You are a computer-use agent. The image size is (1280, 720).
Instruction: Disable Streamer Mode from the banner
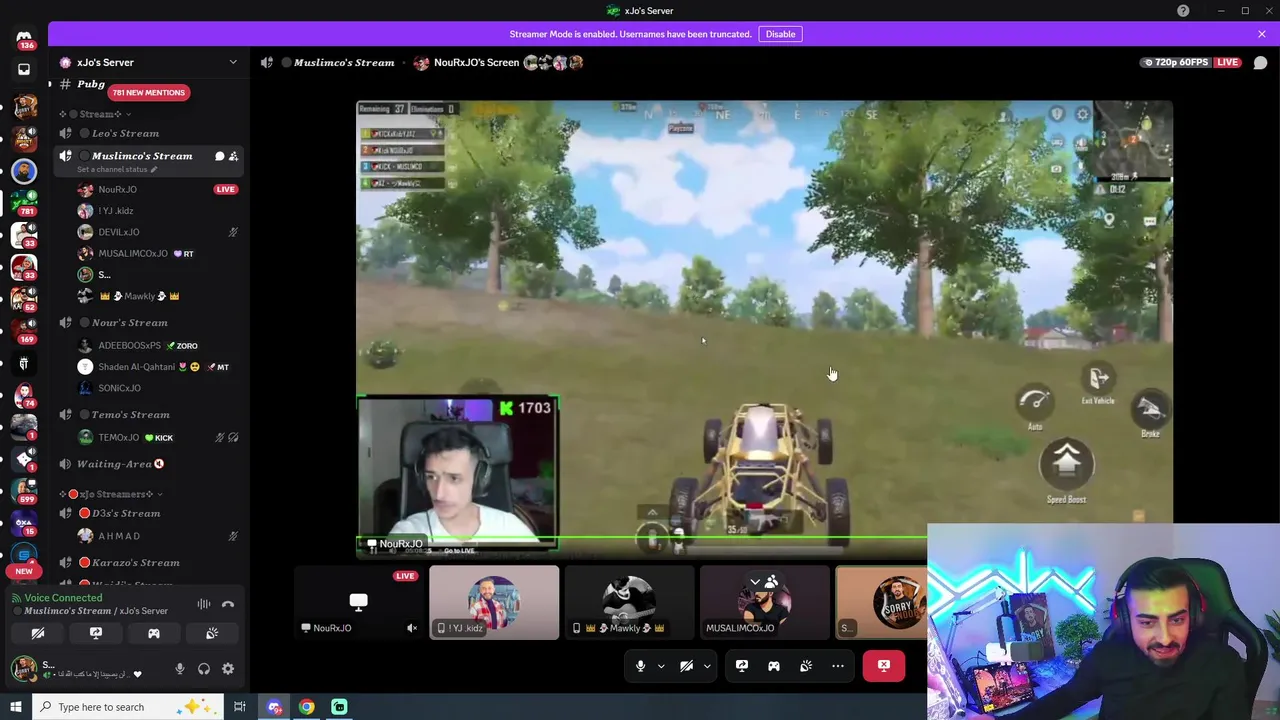tap(780, 34)
